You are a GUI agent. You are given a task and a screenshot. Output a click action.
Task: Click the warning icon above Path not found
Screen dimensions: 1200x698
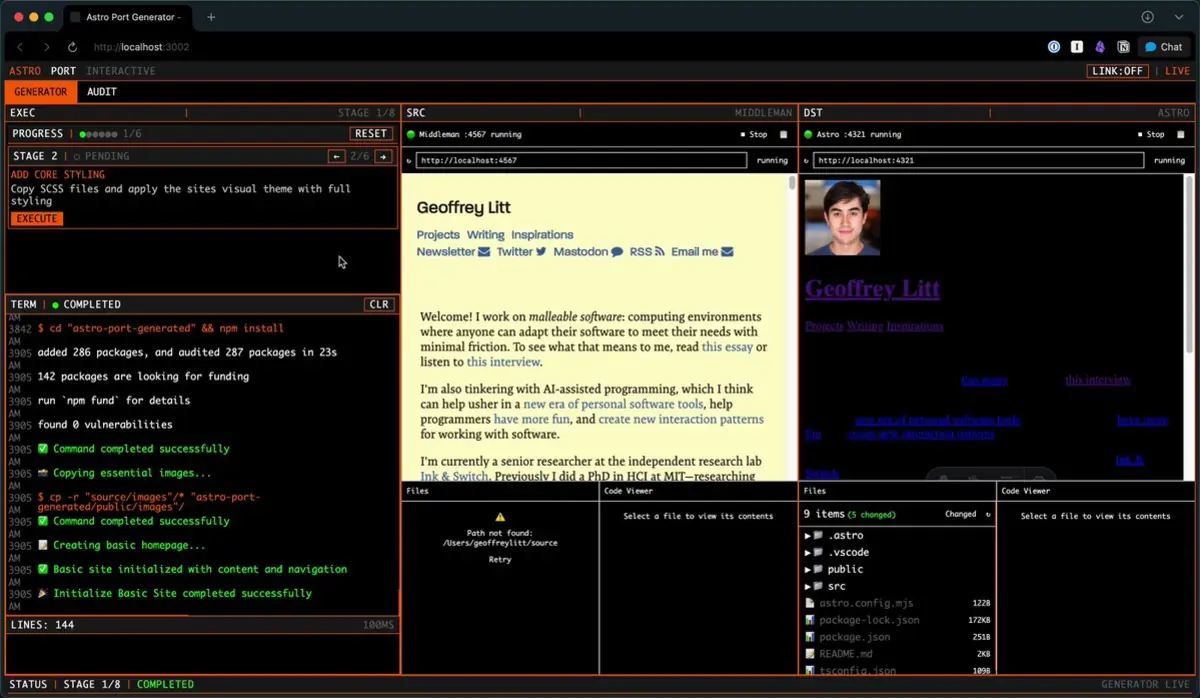pos(500,517)
